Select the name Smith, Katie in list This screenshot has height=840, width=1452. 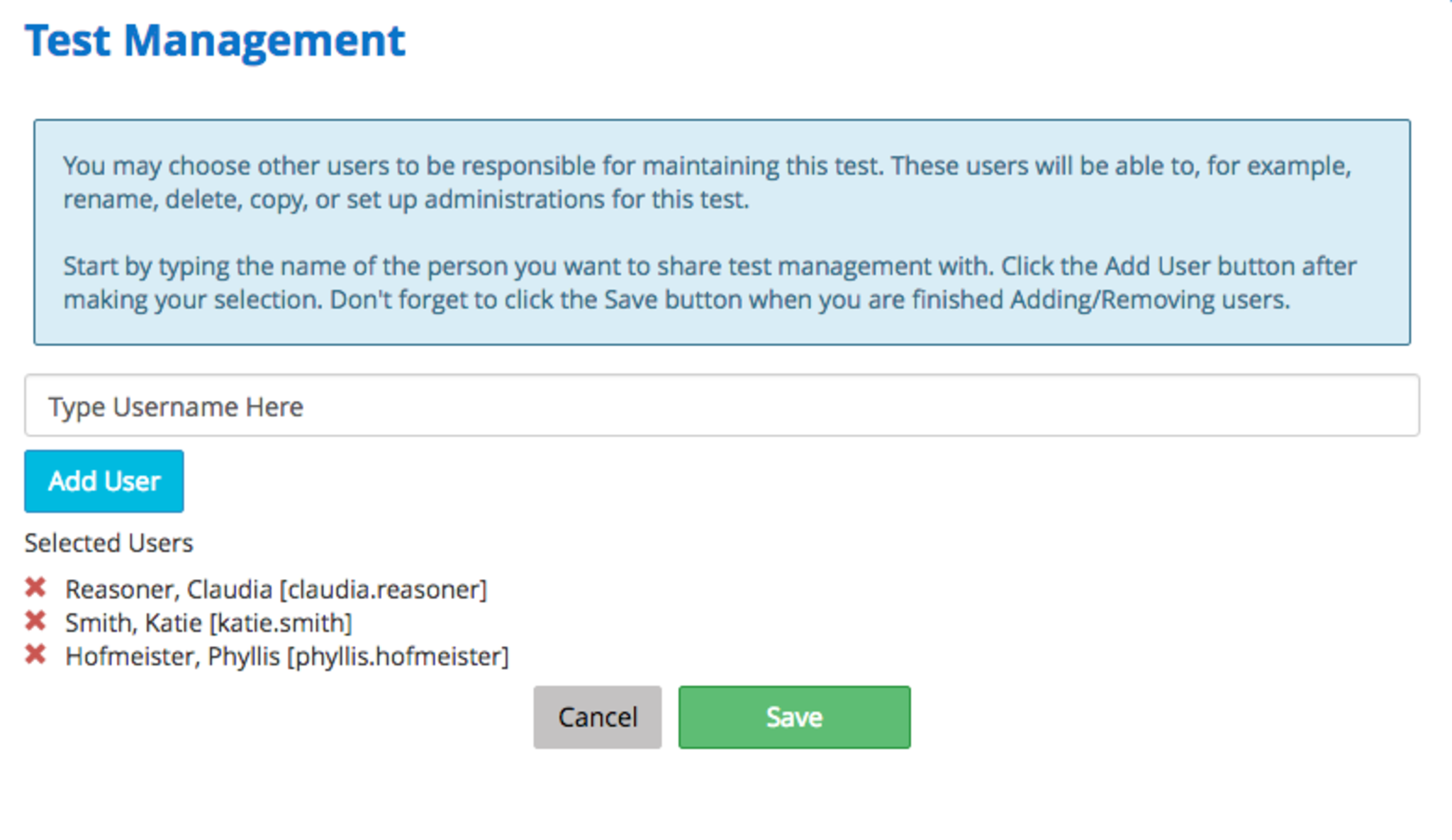(133, 623)
